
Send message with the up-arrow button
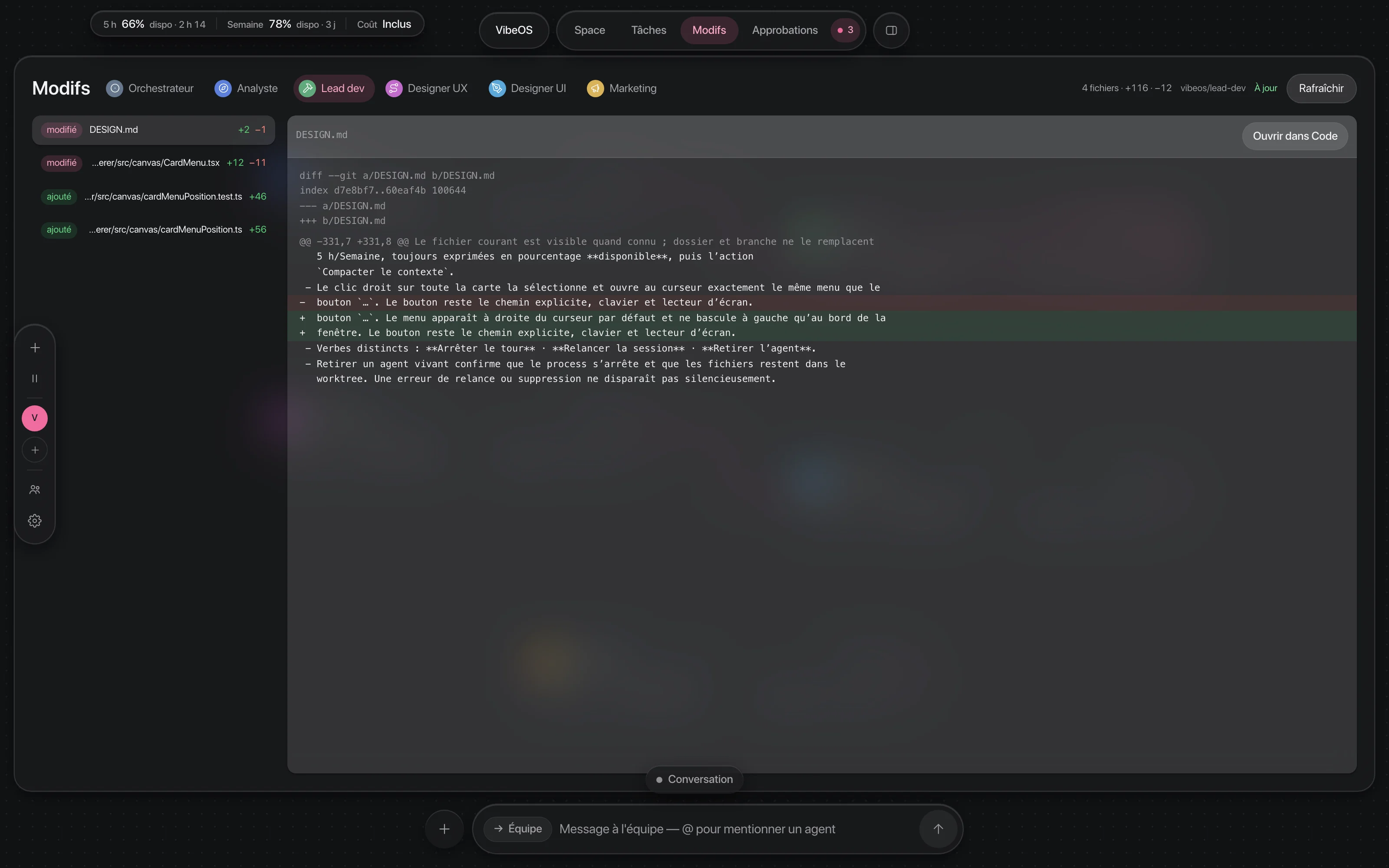[938, 829]
